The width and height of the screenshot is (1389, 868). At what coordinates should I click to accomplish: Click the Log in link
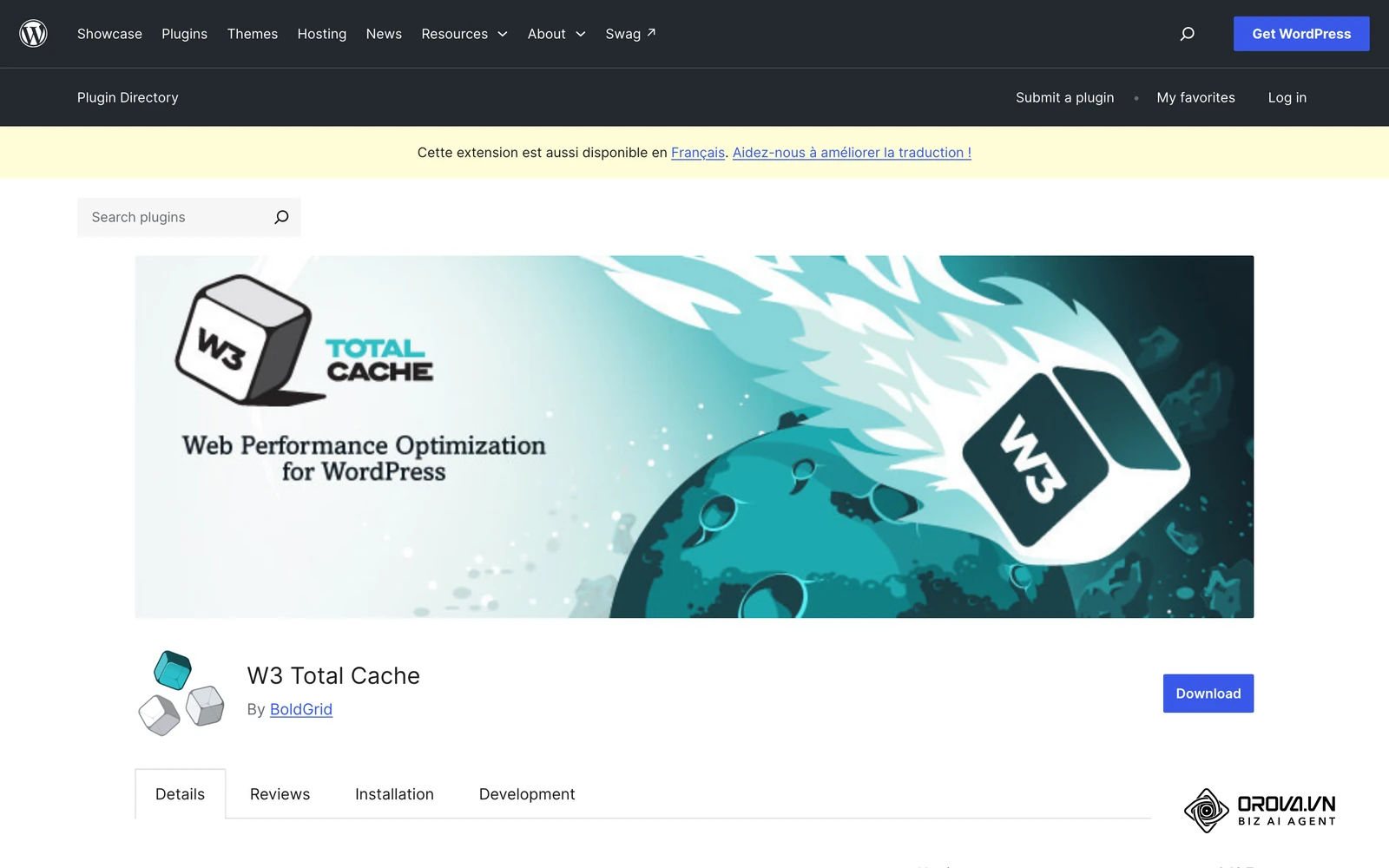[x=1287, y=97]
